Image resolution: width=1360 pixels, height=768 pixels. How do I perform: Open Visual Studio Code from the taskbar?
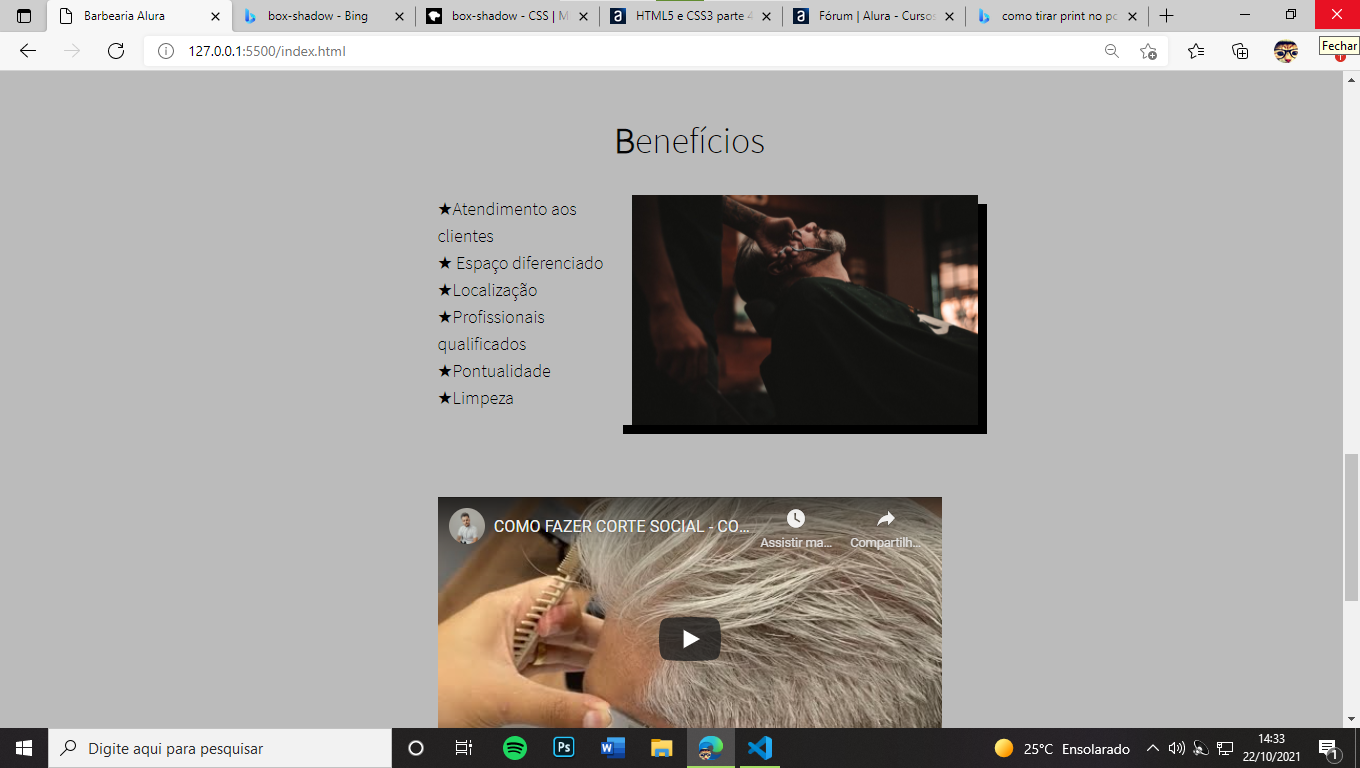click(x=760, y=748)
